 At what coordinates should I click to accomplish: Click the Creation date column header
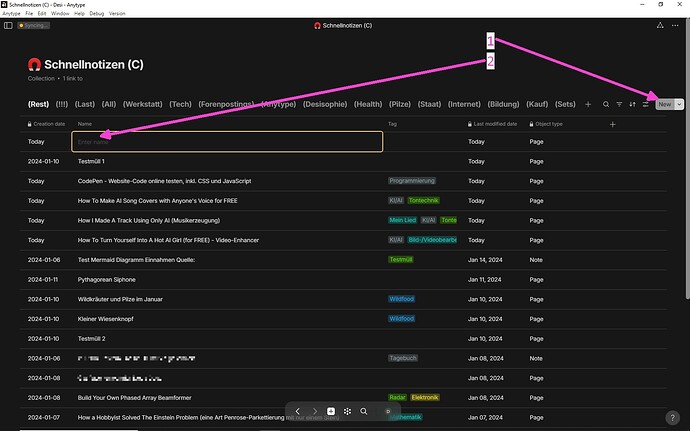[46, 124]
